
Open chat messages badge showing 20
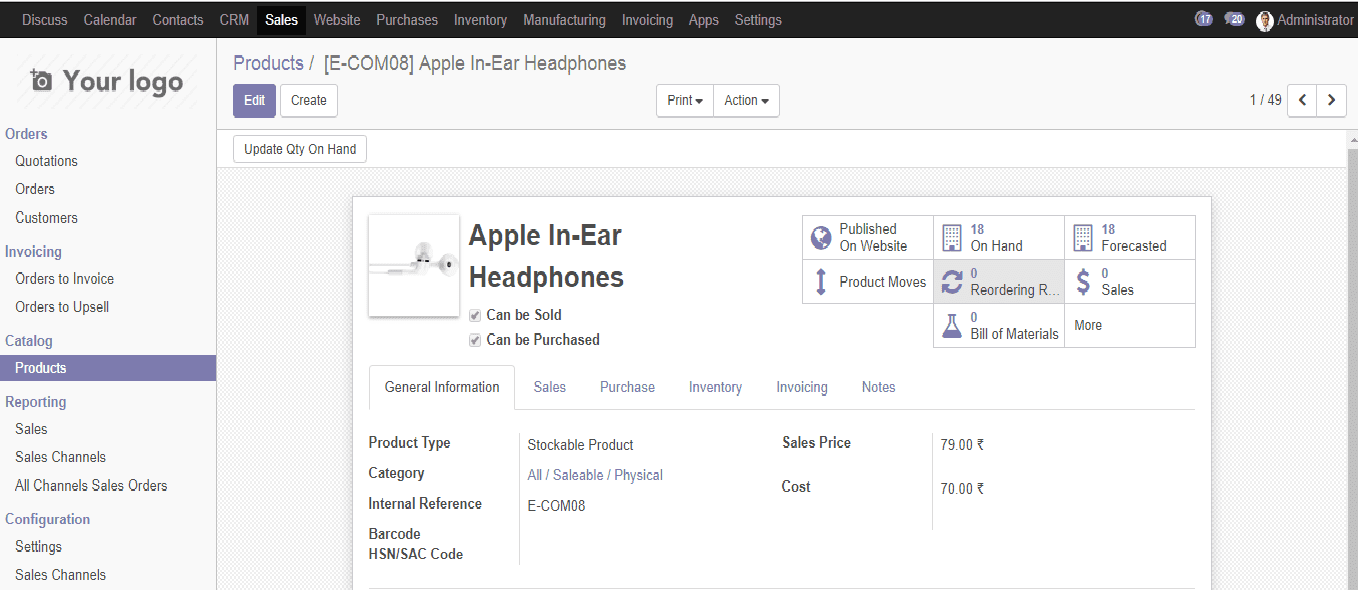pos(1235,19)
